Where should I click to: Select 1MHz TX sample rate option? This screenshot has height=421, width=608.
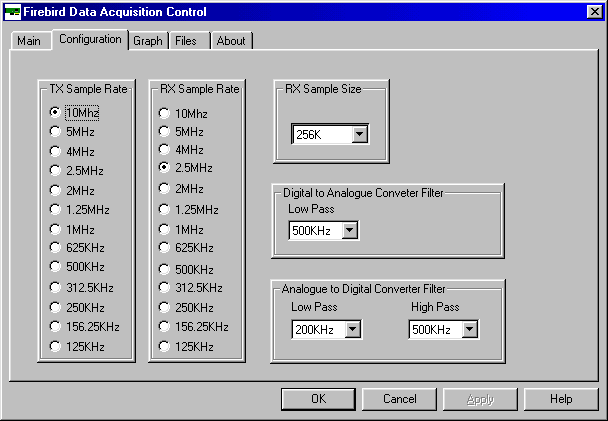tap(55, 229)
